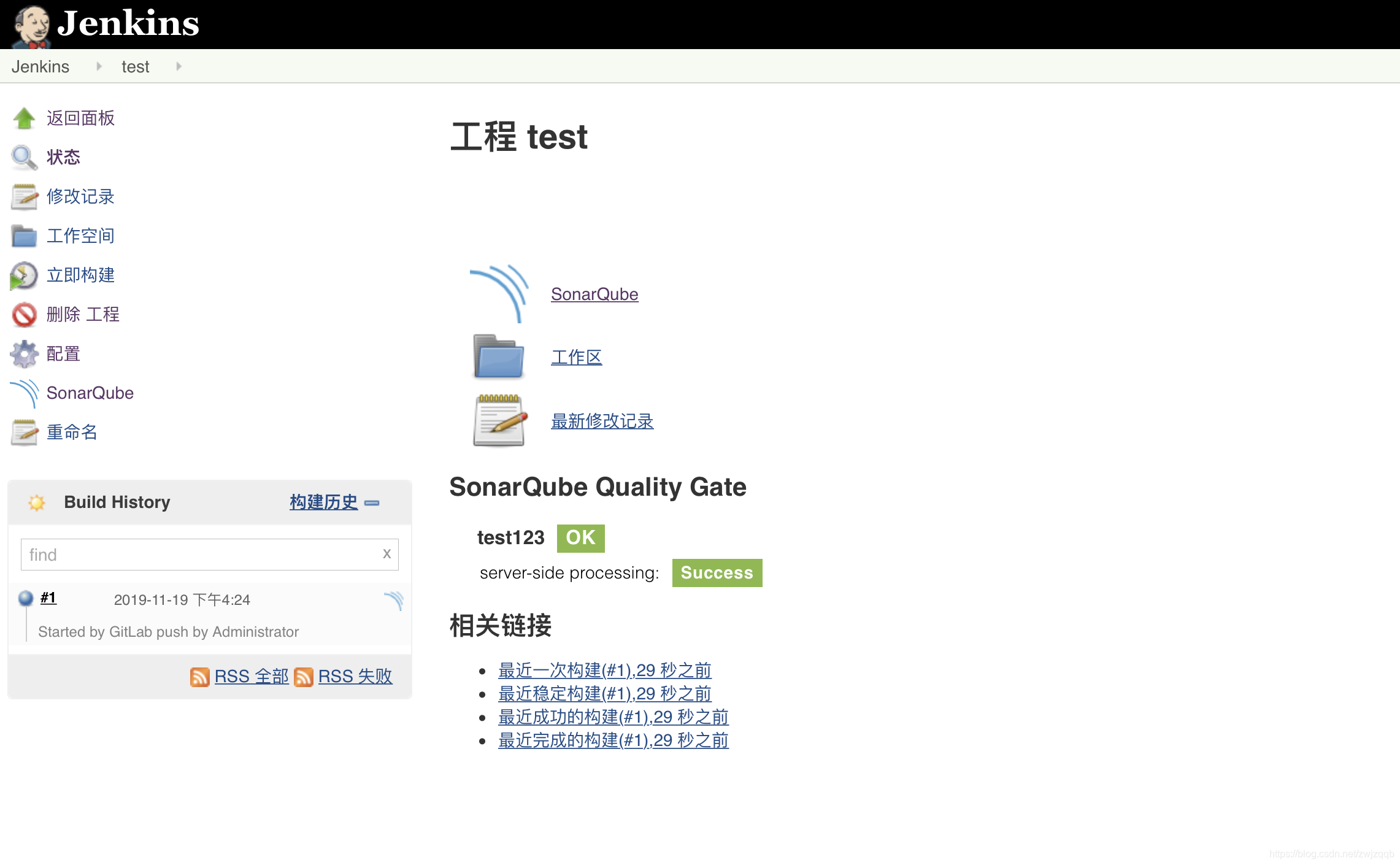1400x865 pixels.
Task: Select the 立即构建 build icon
Action: (23, 275)
